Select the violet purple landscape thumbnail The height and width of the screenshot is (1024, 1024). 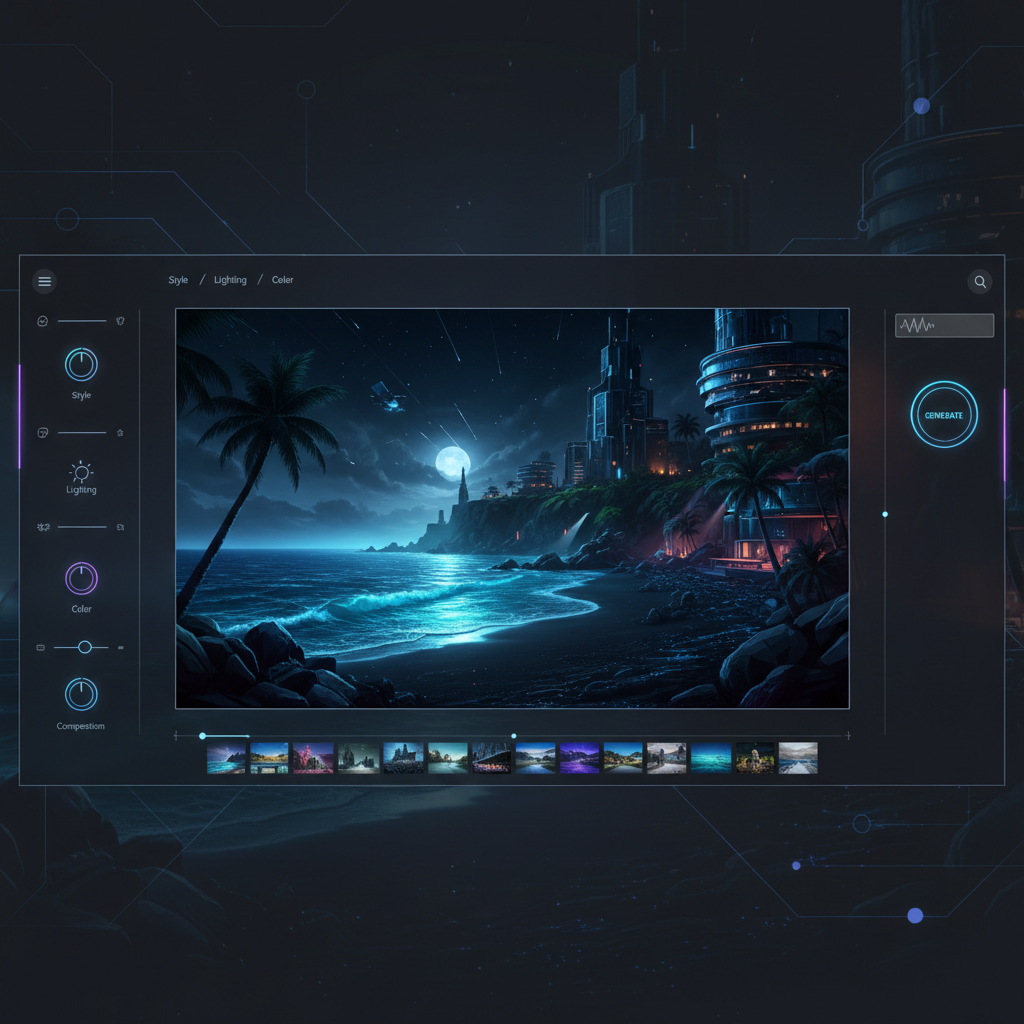click(579, 758)
